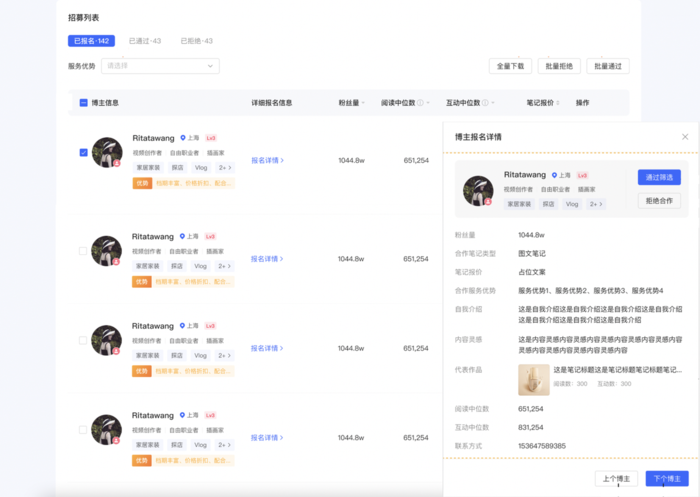Switch to the 已拒绝·43 tab
700x497 pixels.
coord(196,41)
